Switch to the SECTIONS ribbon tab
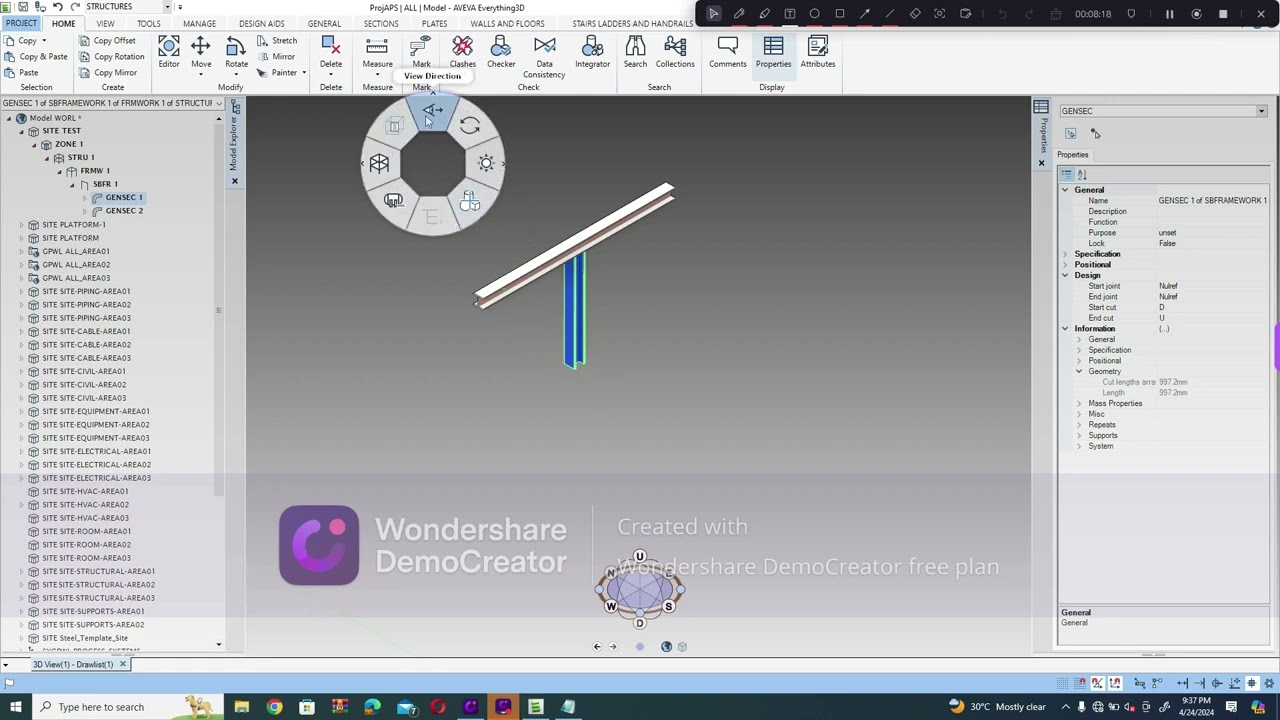 point(381,23)
